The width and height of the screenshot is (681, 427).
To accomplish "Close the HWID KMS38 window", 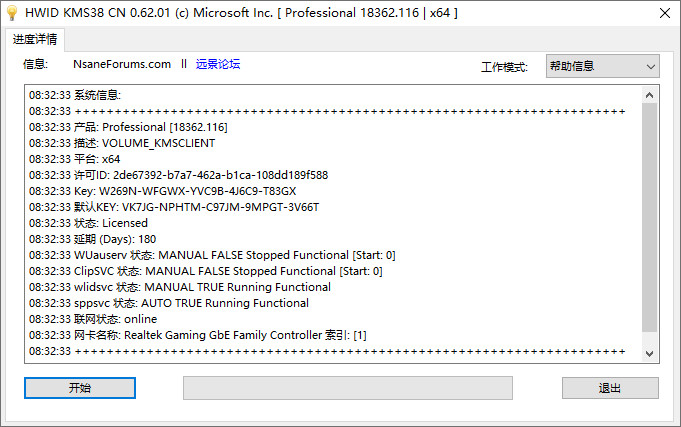I will (664, 13).
